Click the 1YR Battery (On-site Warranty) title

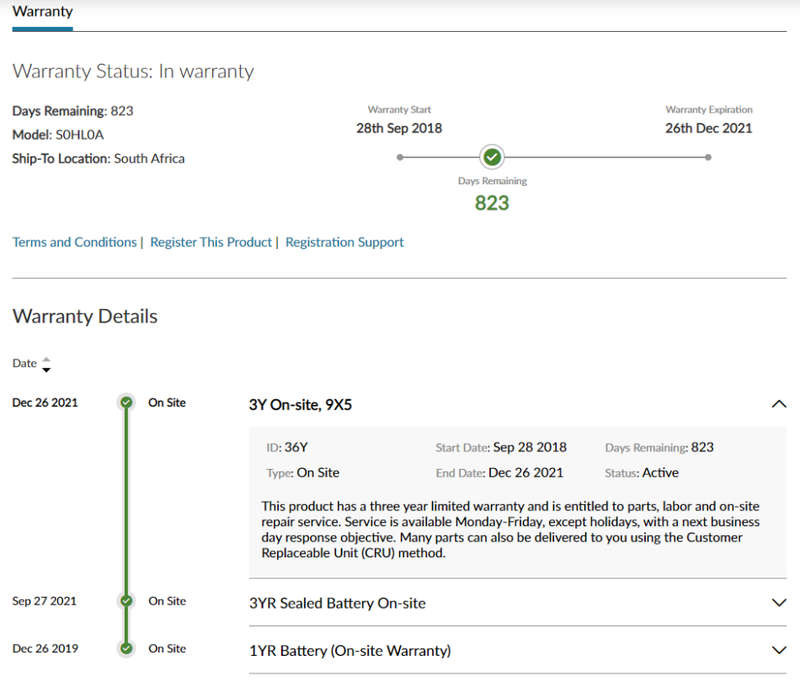tap(350, 650)
